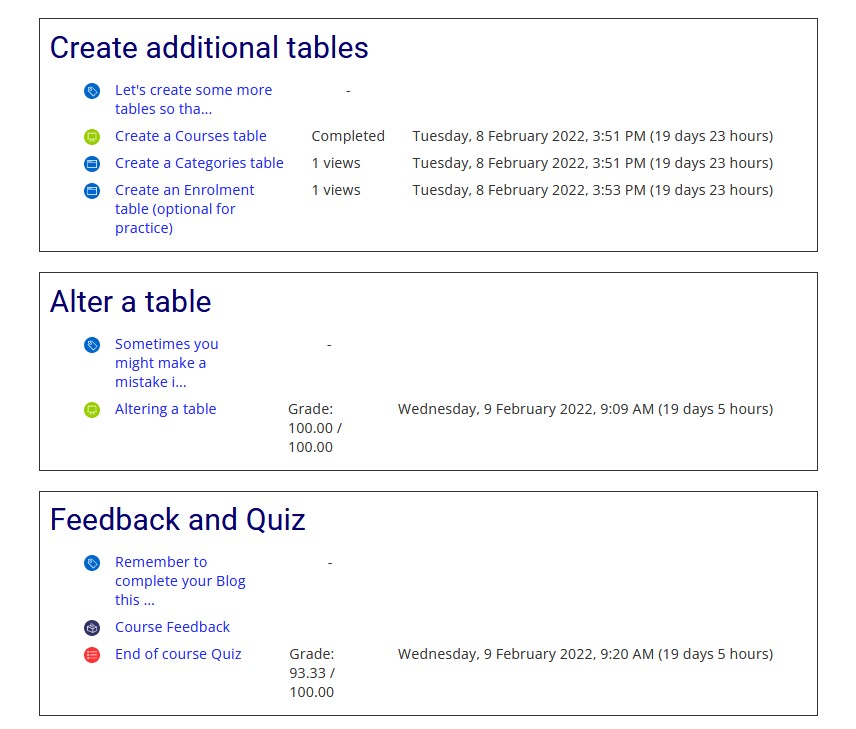
Task: Open "Sometimes you might make a mistake" label
Action: tap(167, 363)
